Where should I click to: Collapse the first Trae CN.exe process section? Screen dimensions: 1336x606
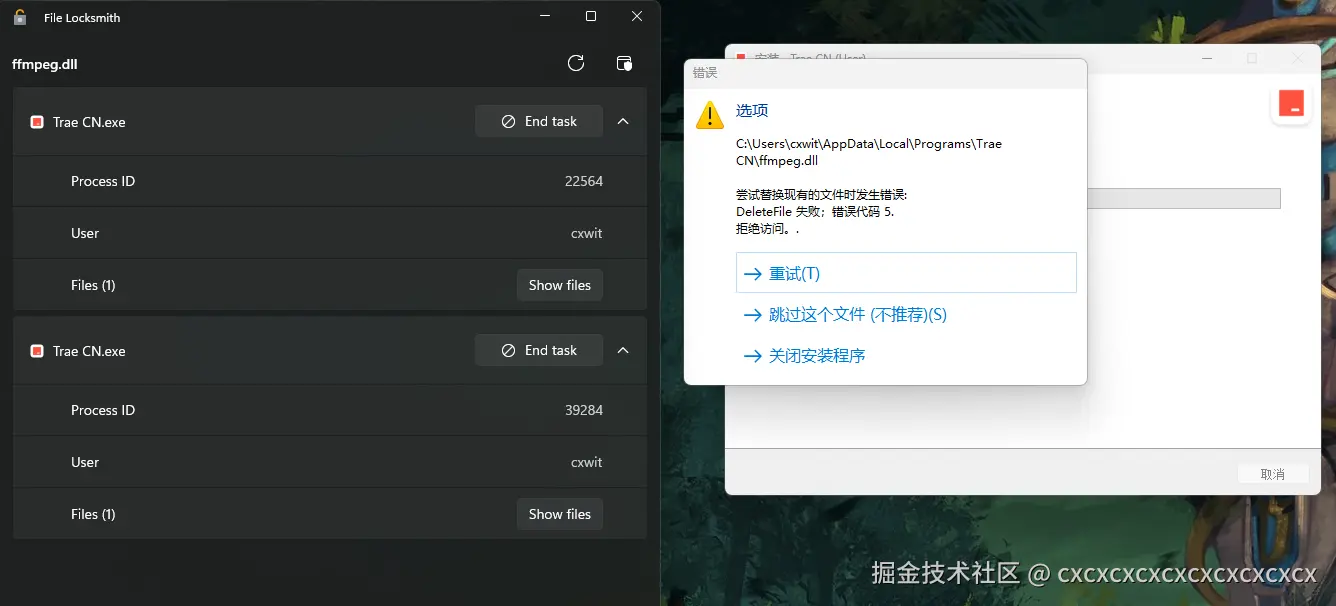(623, 121)
